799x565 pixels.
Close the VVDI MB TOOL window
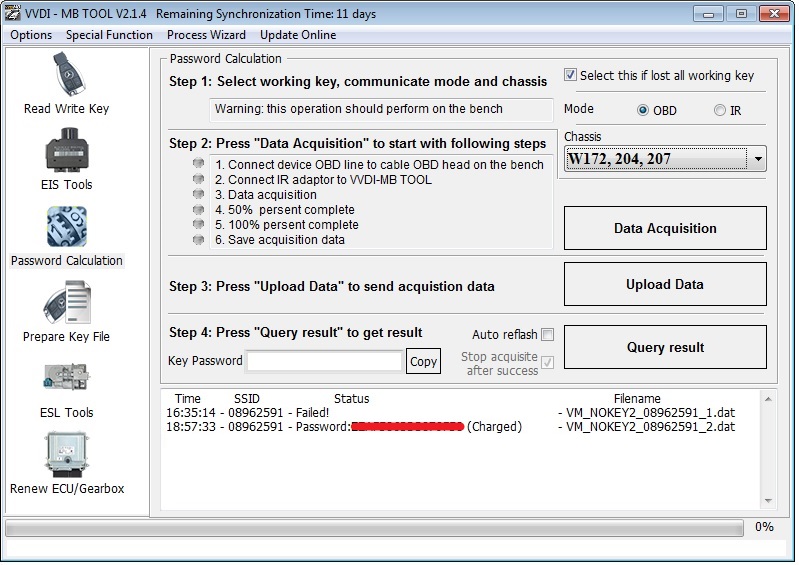coord(775,14)
